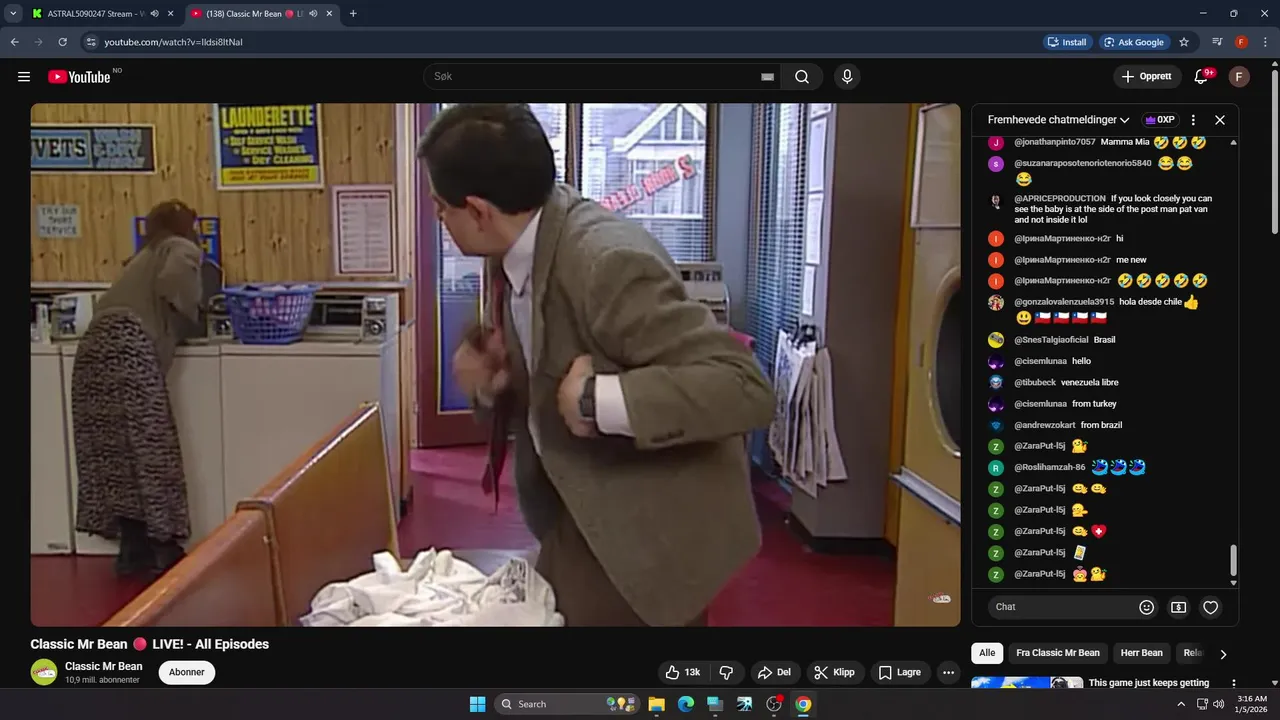Open Chrome from the taskbar
The height and width of the screenshot is (720, 1280).
pos(803,704)
